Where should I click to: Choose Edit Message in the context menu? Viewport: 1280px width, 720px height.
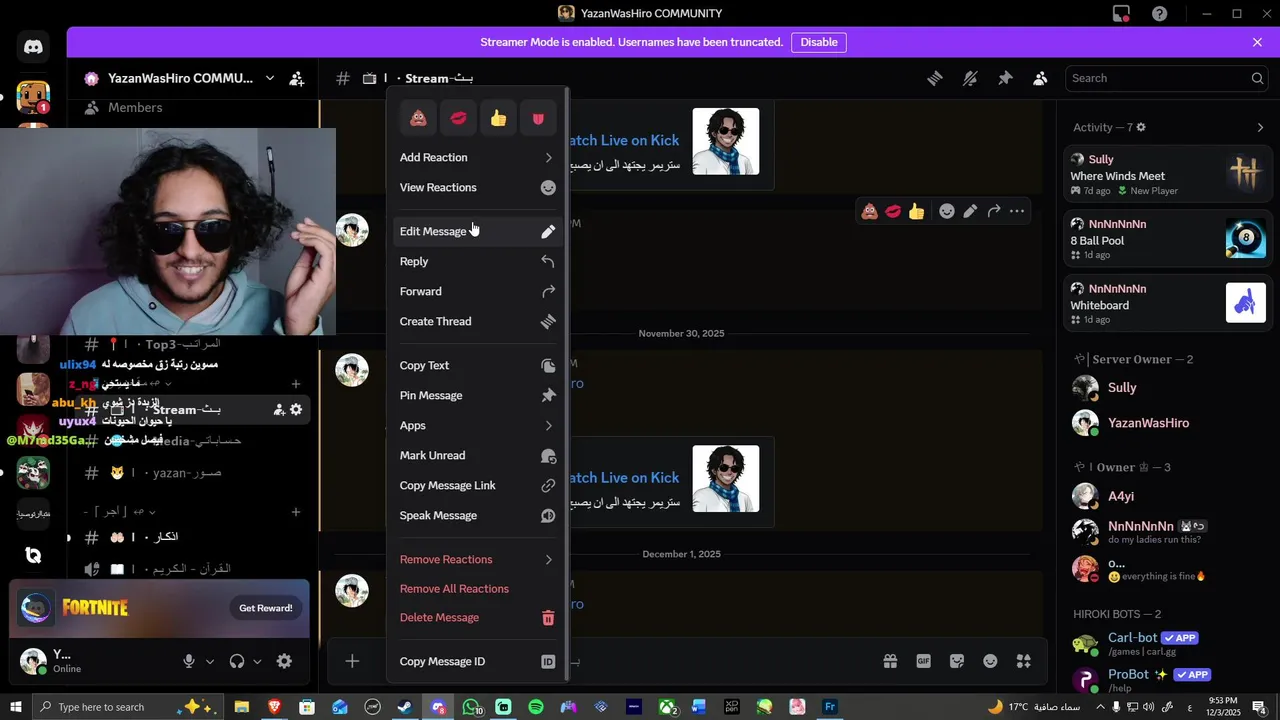point(477,231)
